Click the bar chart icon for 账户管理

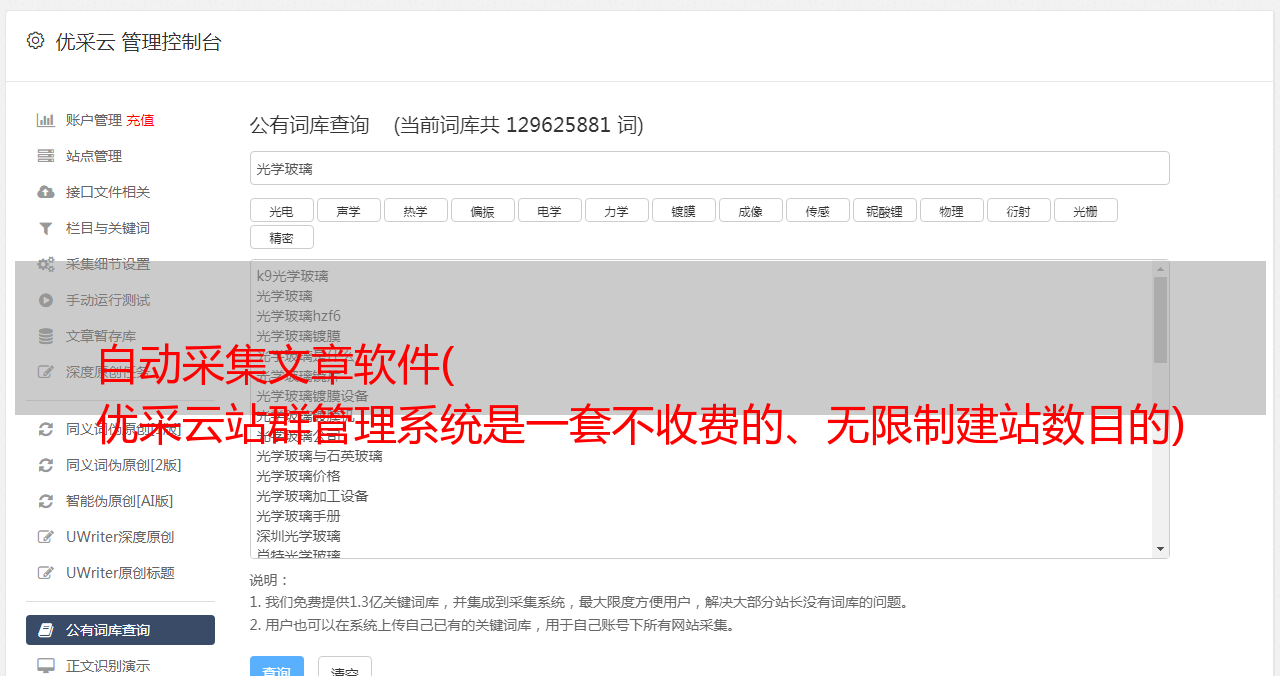click(x=45, y=120)
